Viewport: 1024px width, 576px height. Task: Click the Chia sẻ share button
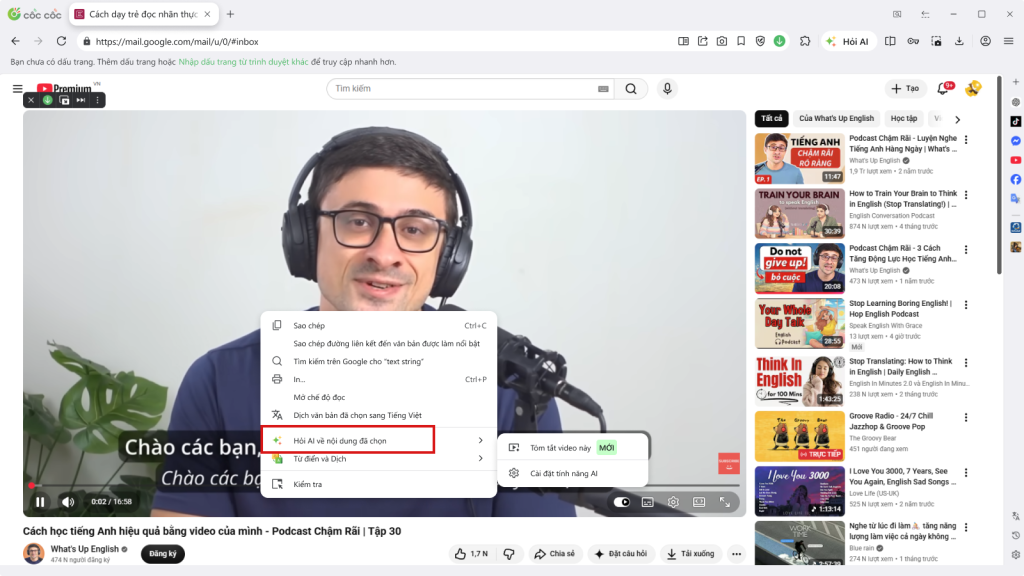pyautogui.click(x=554, y=554)
